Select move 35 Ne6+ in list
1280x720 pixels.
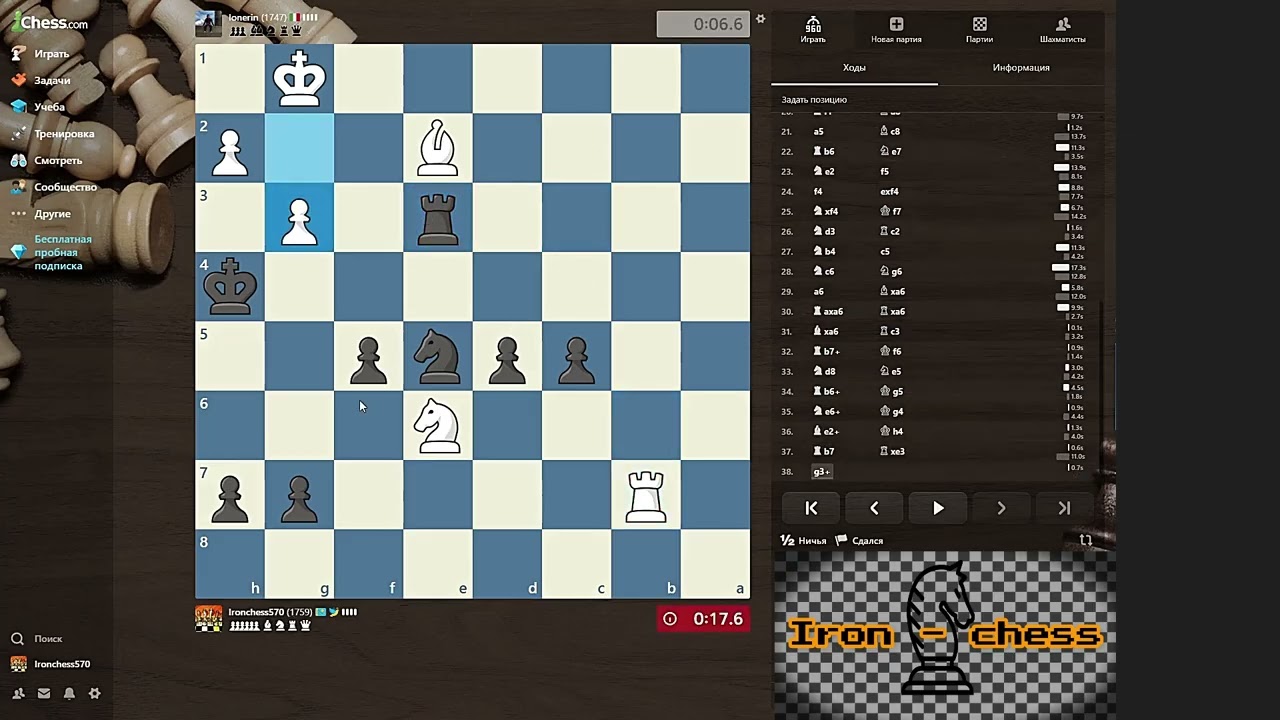(827, 411)
